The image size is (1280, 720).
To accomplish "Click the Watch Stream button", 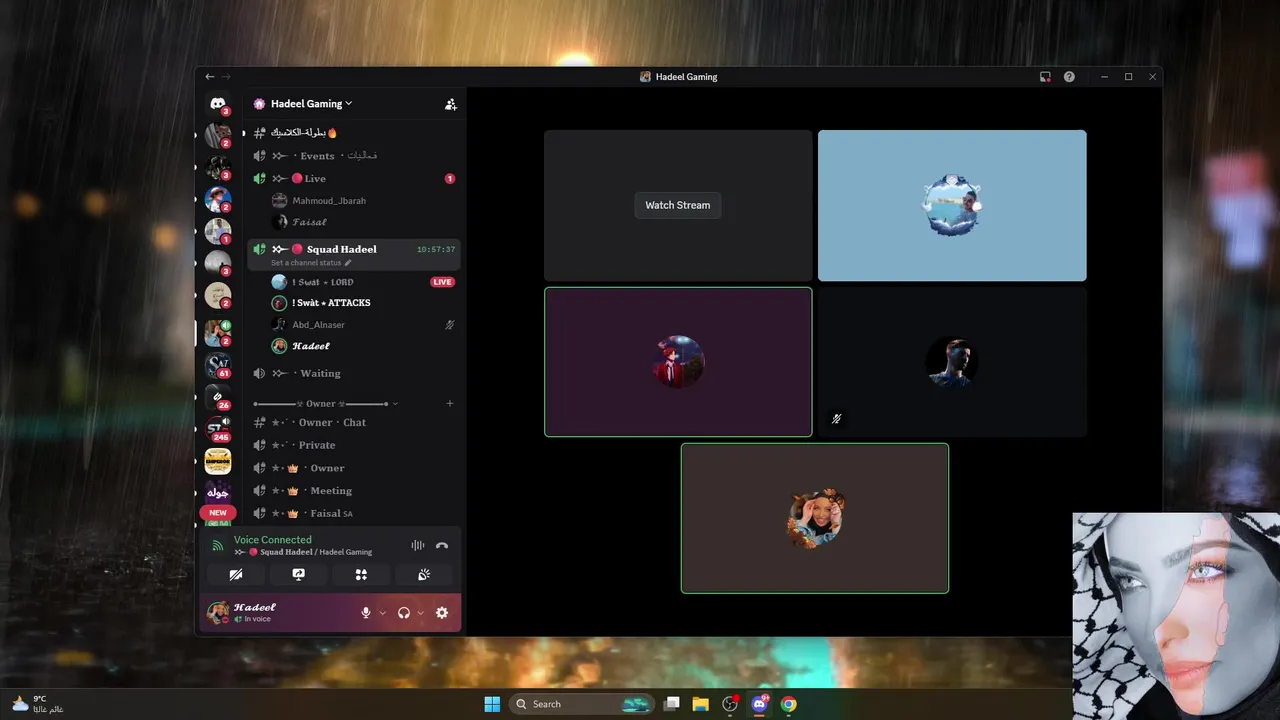I will pyautogui.click(x=678, y=205).
